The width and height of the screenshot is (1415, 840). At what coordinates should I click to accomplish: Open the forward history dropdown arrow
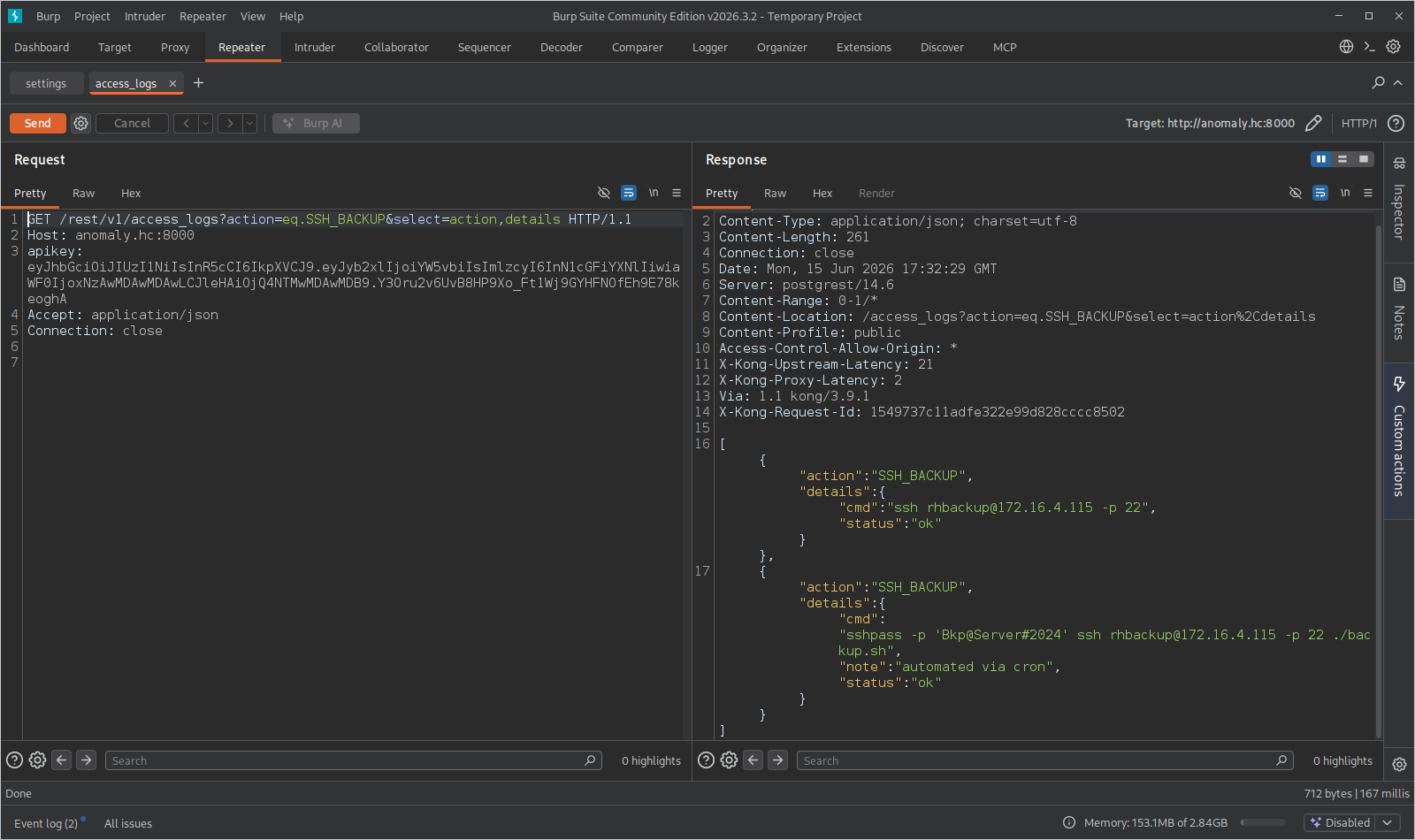[x=249, y=123]
